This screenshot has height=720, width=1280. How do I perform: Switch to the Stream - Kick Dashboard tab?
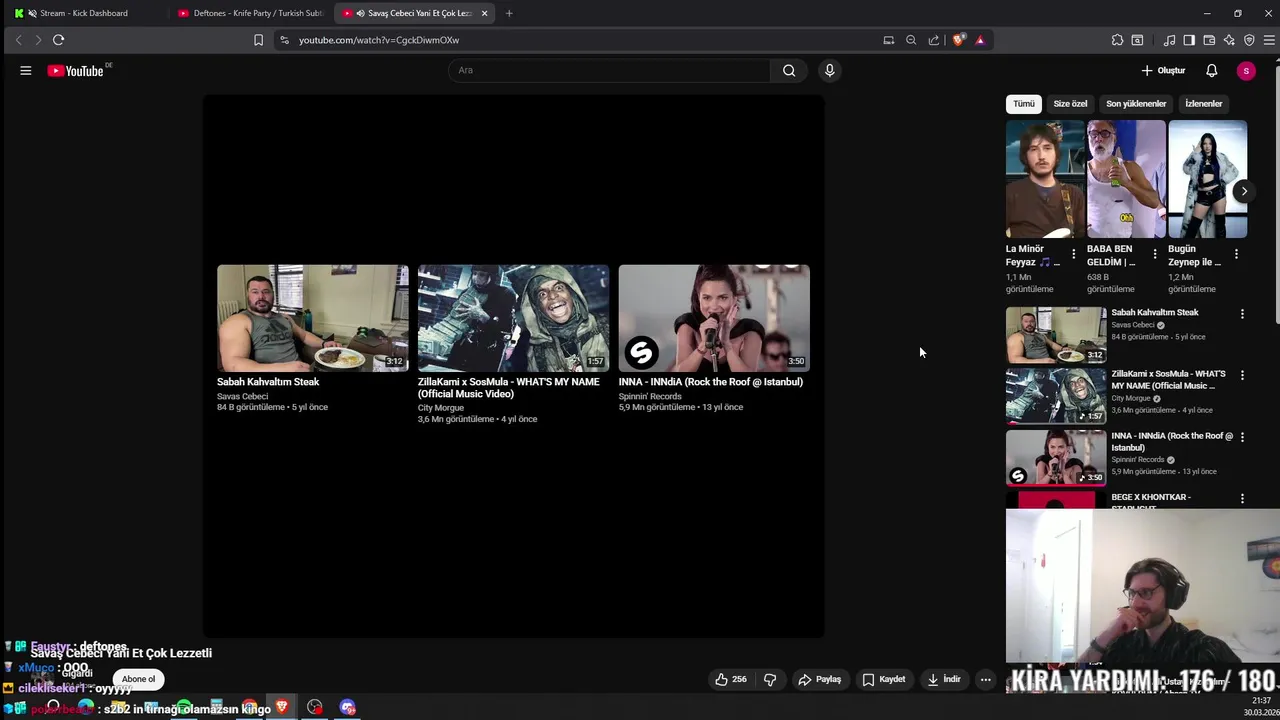point(84,13)
